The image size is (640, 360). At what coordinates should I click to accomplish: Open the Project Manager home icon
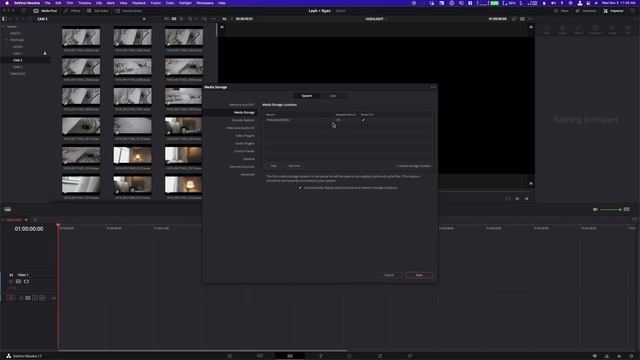(x=619, y=356)
